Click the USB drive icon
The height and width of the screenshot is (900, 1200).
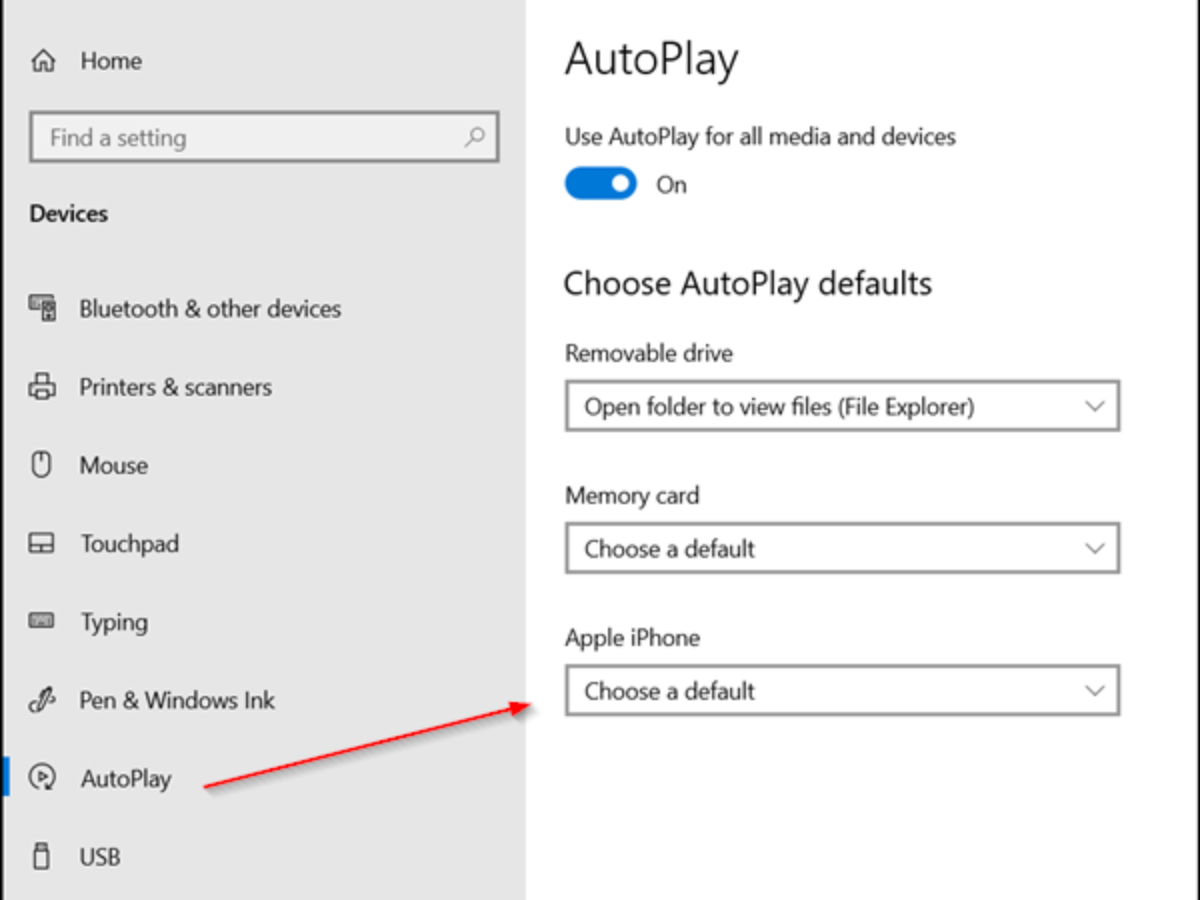coord(42,856)
